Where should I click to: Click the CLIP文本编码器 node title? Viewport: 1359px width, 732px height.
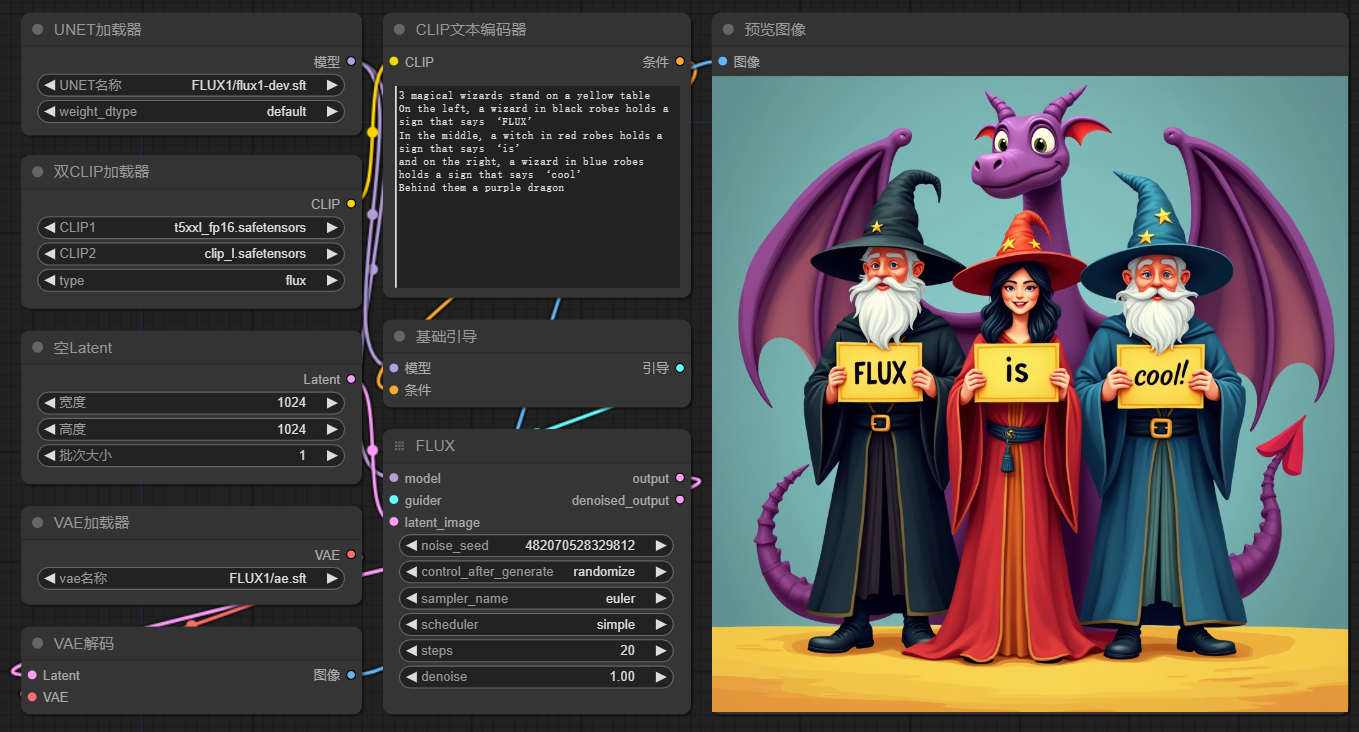pos(471,30)
